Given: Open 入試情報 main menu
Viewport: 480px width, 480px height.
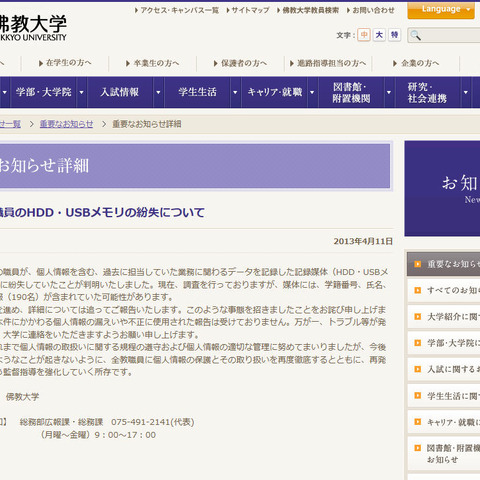Looking at the screenshot, I should point(120,92).
